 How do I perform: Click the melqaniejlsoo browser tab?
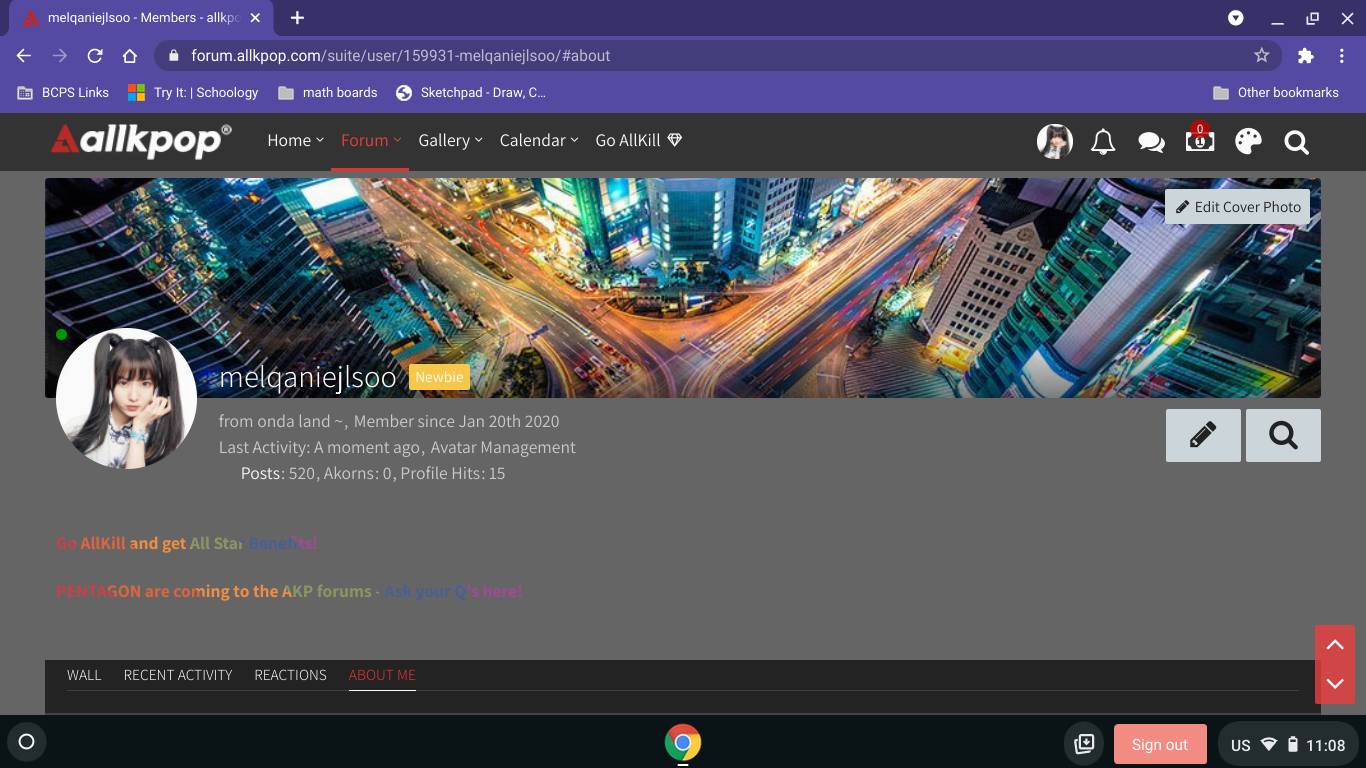click(x=140, y=18)
